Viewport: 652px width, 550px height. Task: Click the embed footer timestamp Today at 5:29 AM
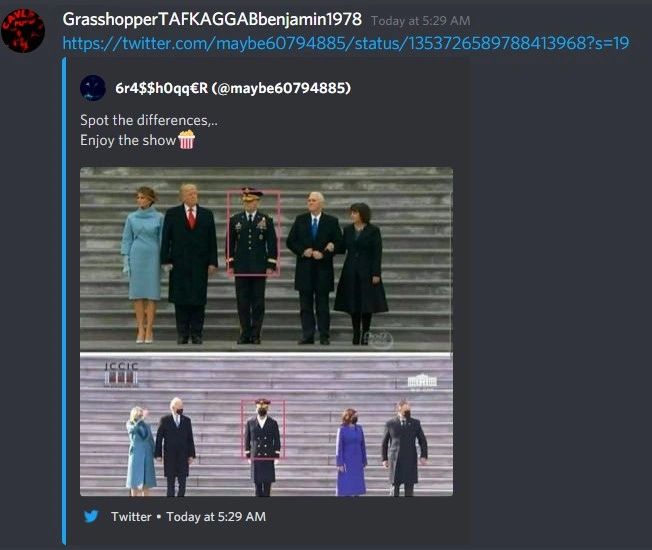click(216, 516)
